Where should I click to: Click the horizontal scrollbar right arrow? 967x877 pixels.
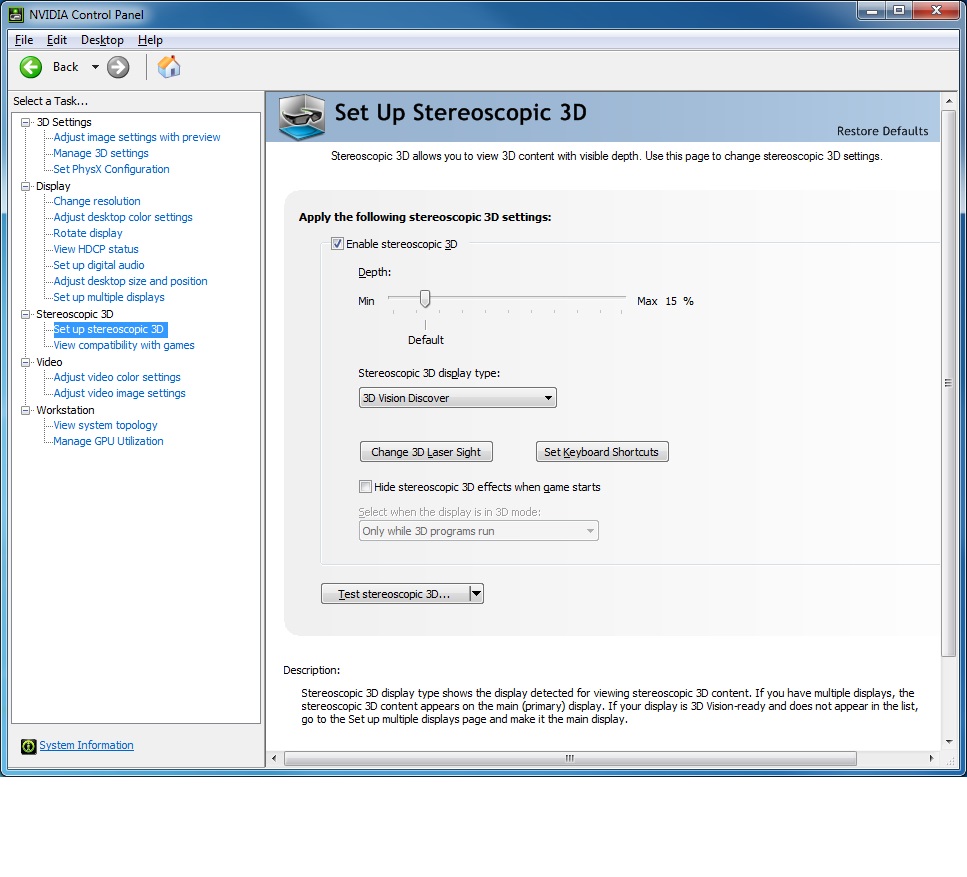931,758
